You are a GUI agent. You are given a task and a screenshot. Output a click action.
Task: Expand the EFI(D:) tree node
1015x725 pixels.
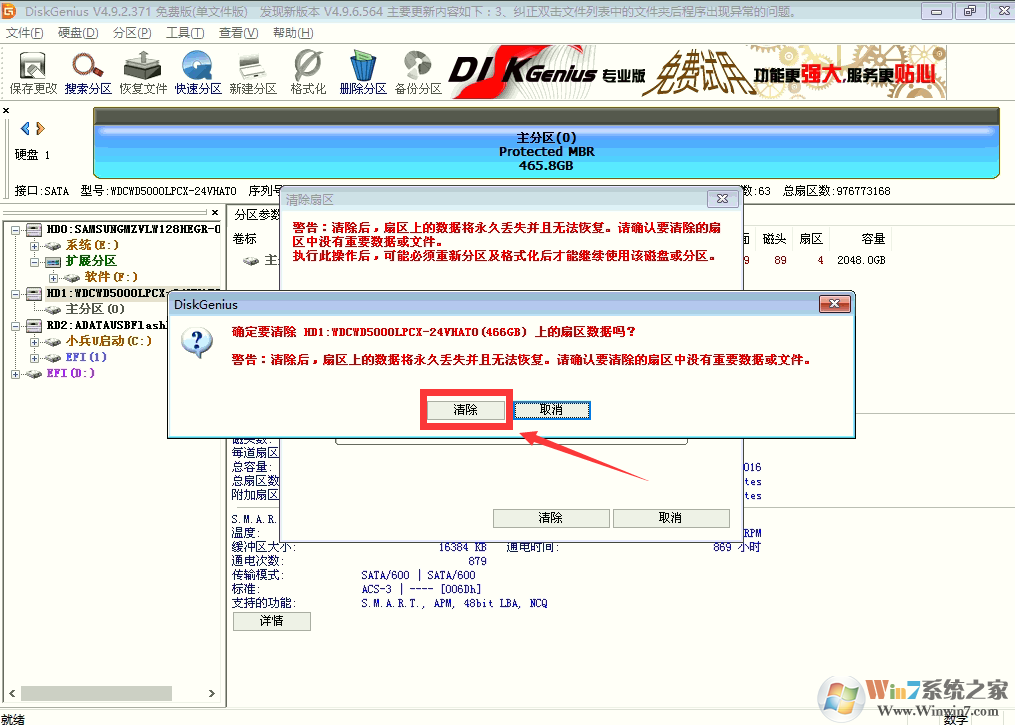(16, 374)
